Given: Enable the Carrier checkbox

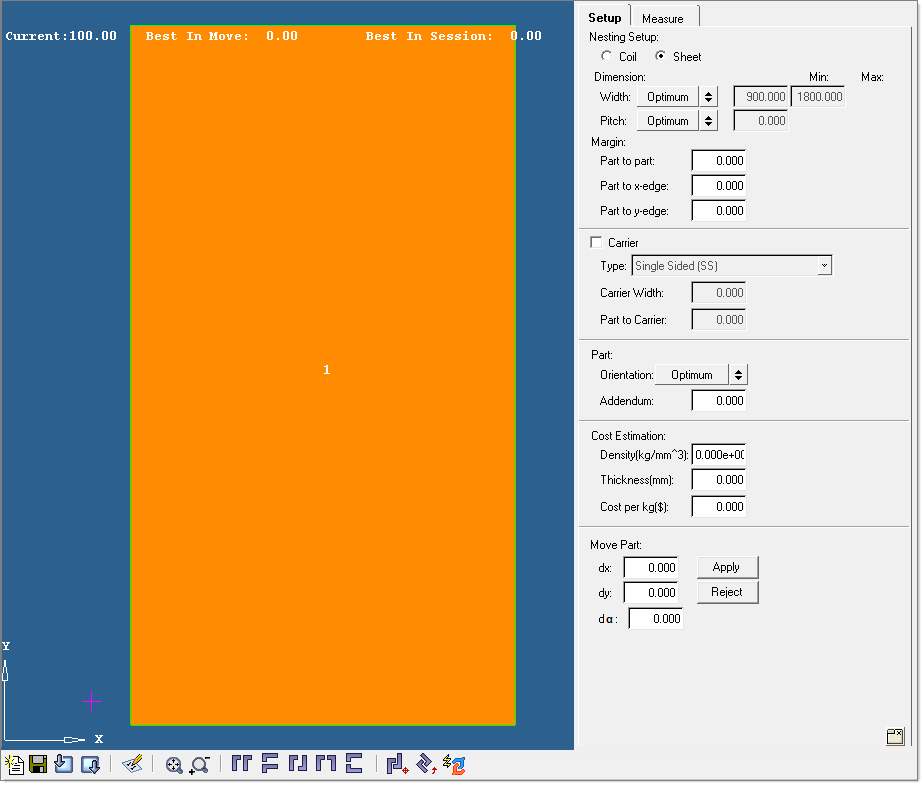Looking at the screenshot, I should coord(594,242).
